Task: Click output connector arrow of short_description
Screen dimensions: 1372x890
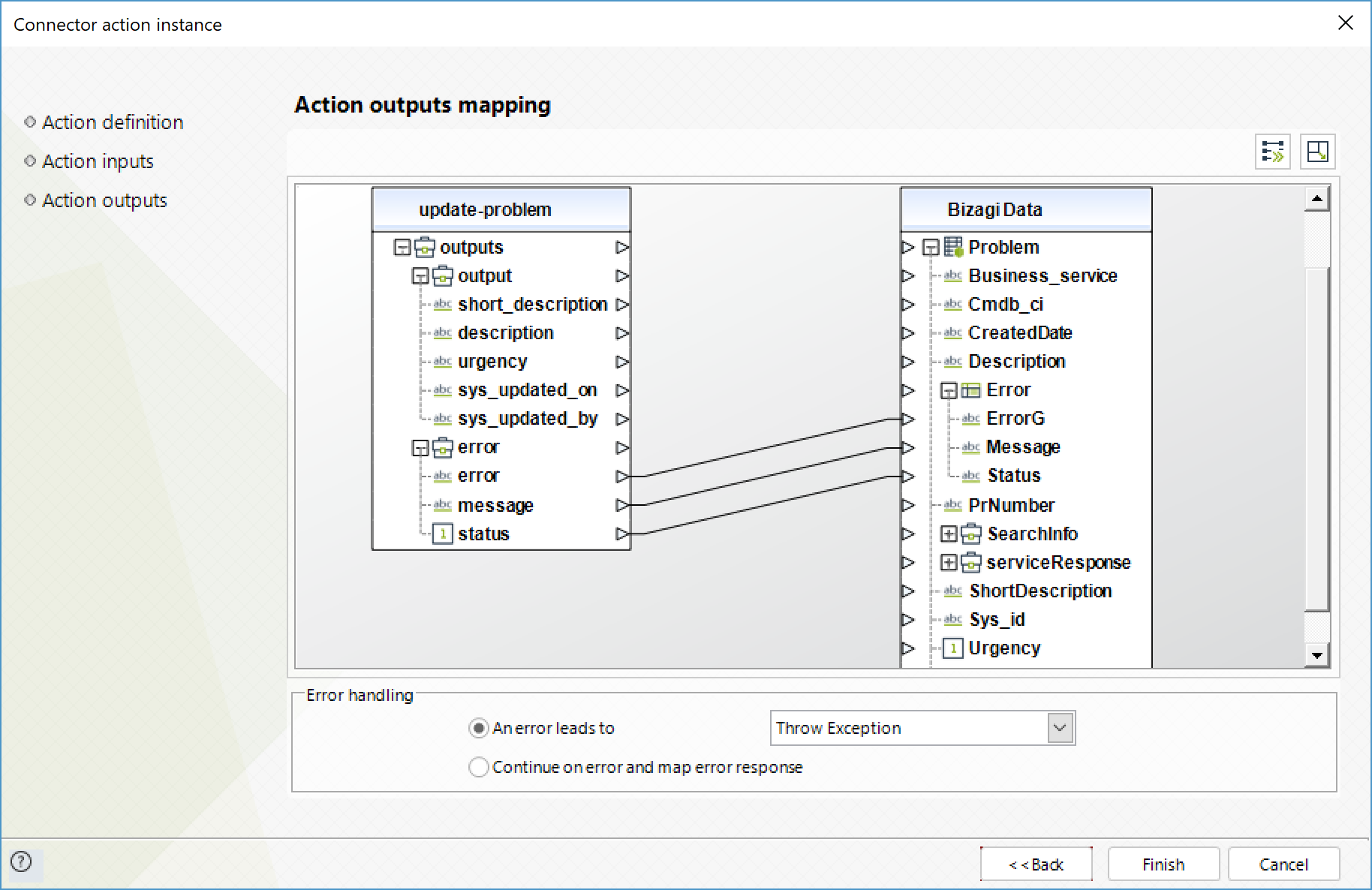Action: [x=622, y=304]
